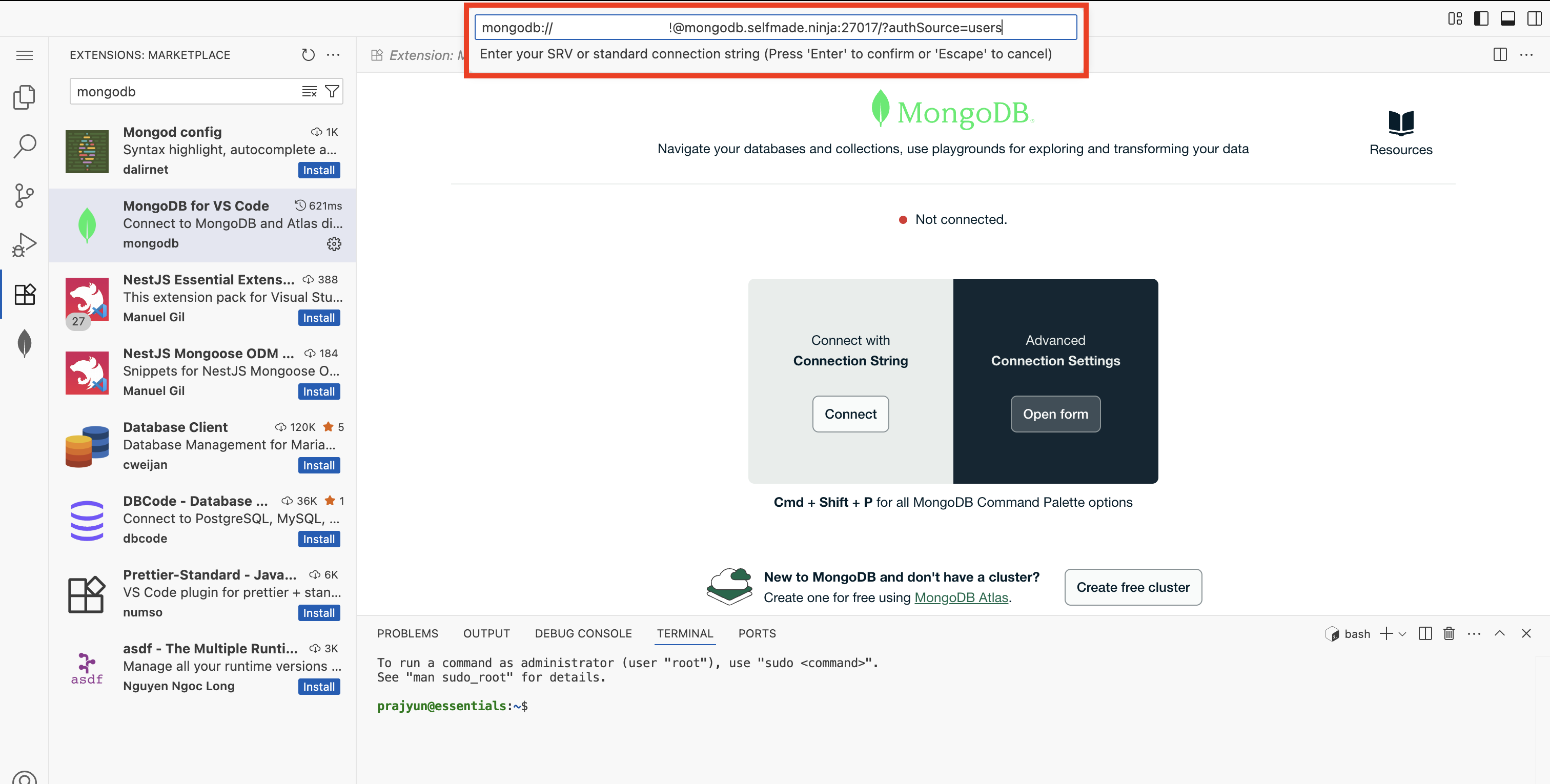Clear extensions search results

coord(309,91)
